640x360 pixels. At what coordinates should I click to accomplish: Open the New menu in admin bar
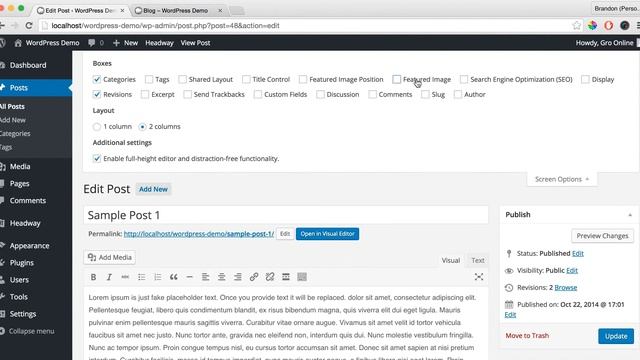click(x=125, y=43)
